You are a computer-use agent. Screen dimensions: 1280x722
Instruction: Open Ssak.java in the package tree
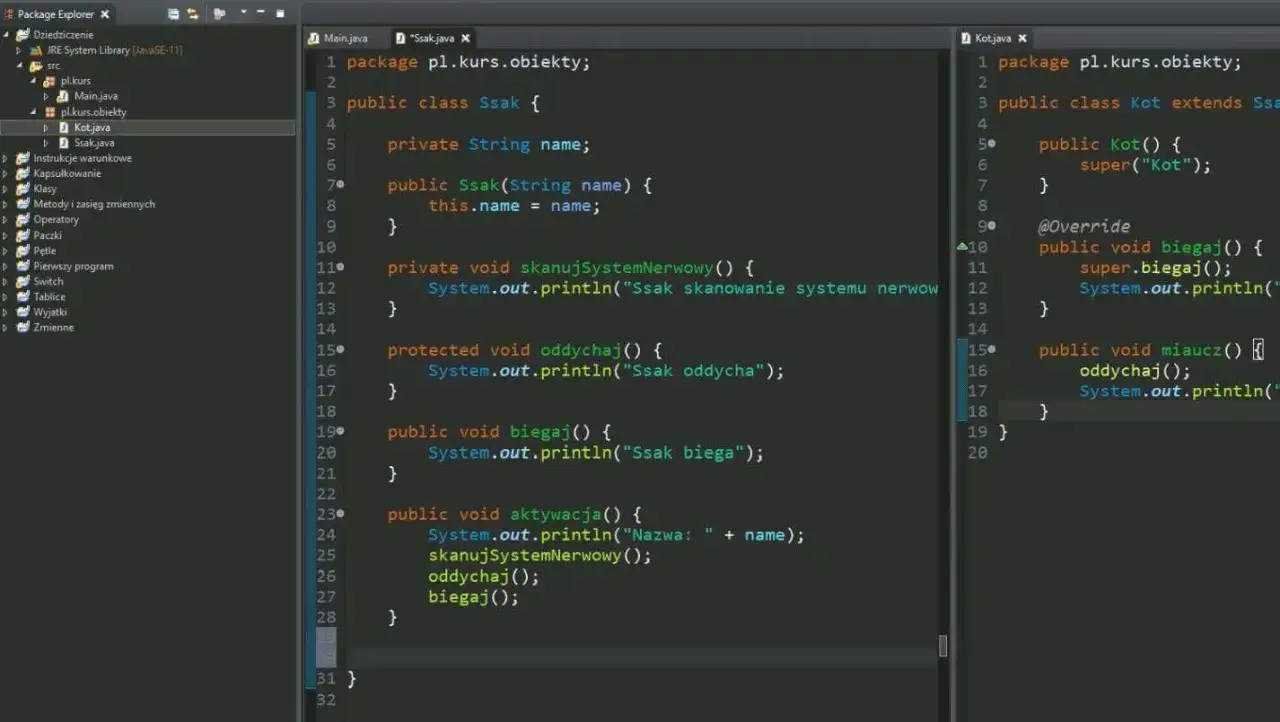tap(93, 143)
